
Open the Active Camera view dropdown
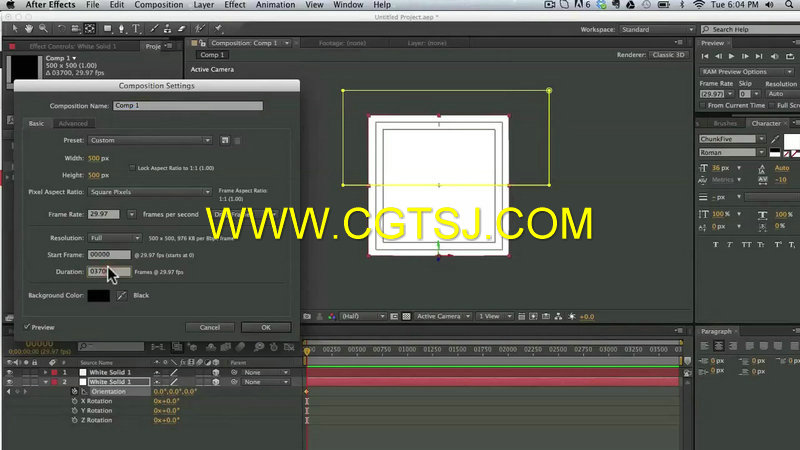pyautogui.click(x=443, y=316)
